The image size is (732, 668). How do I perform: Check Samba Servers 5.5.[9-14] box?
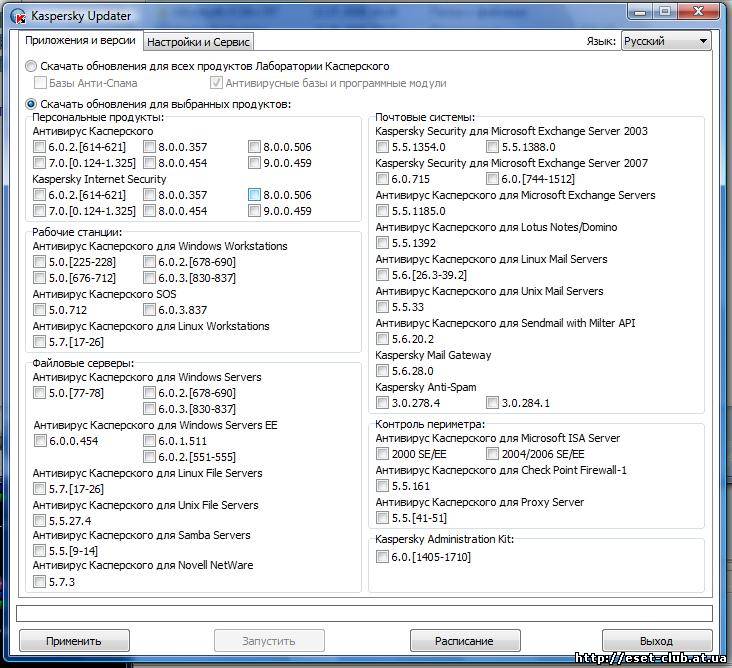click(39, 551)
